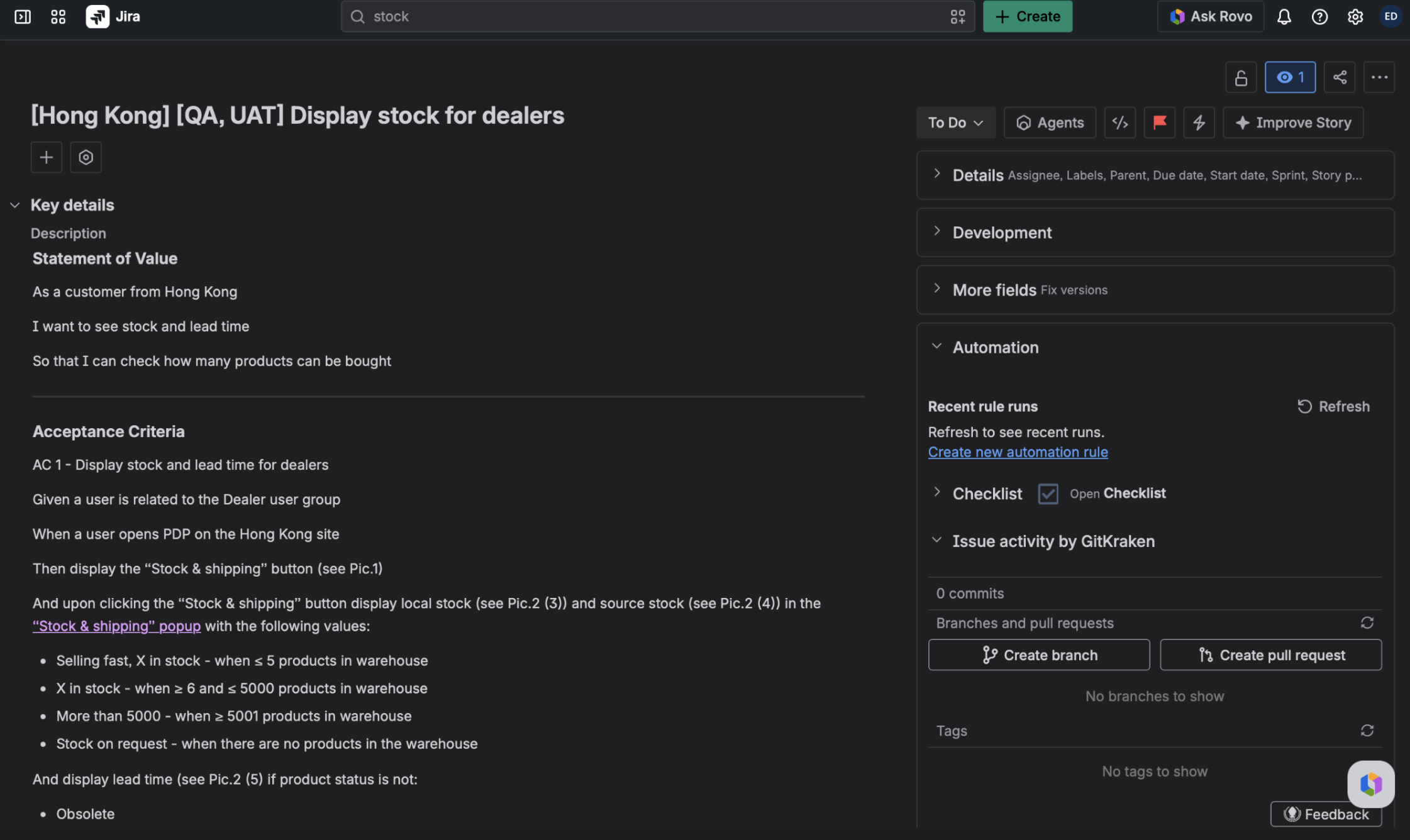1410x840 pixels.
Task: Open the app switcher grid icon
Action: 58,17
